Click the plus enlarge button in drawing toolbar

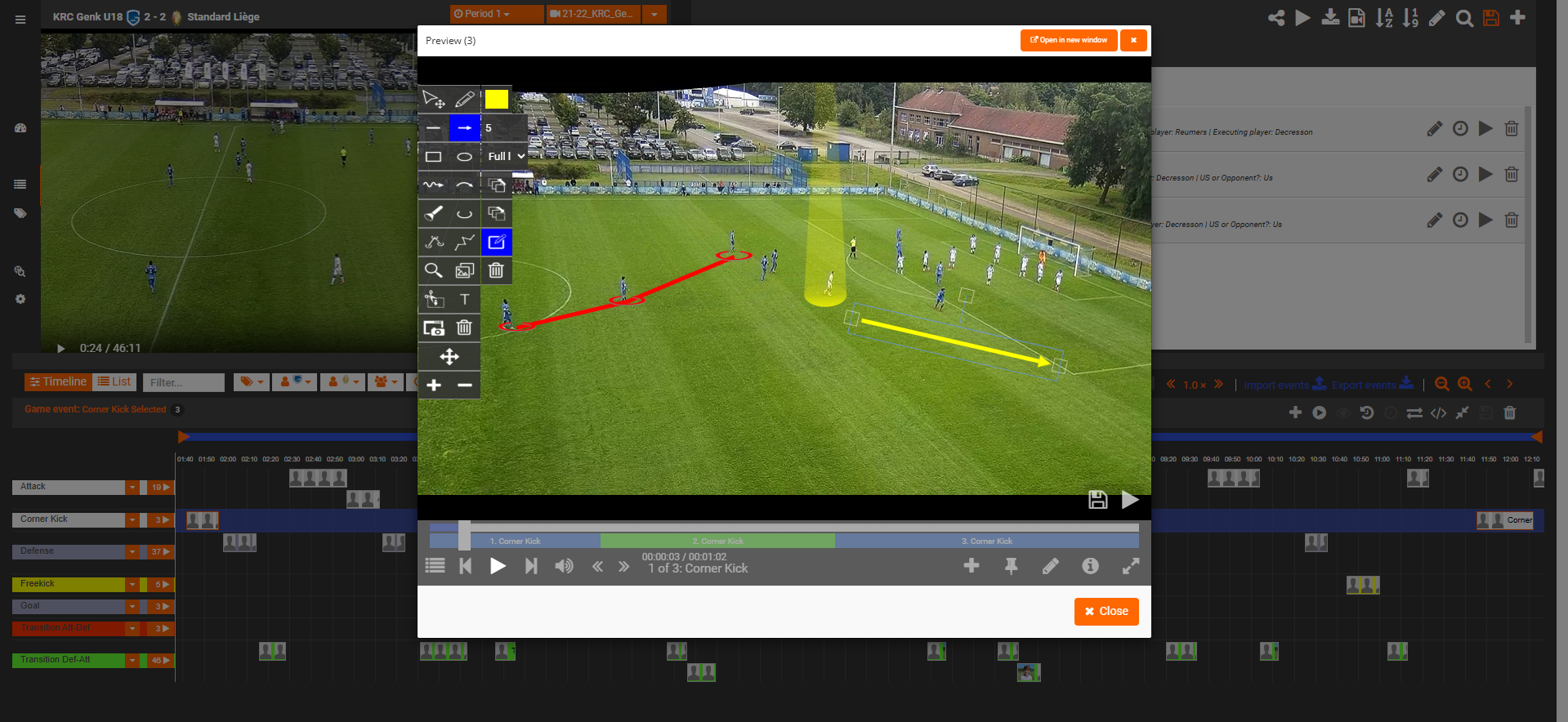tap(433, 385)
